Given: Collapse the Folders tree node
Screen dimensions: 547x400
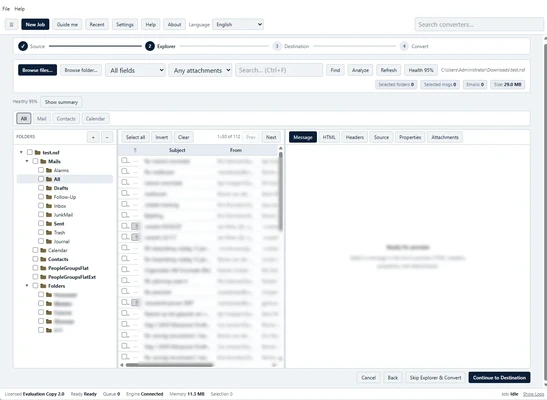Looking at the screenshot, I should click(x=27, y=286).
